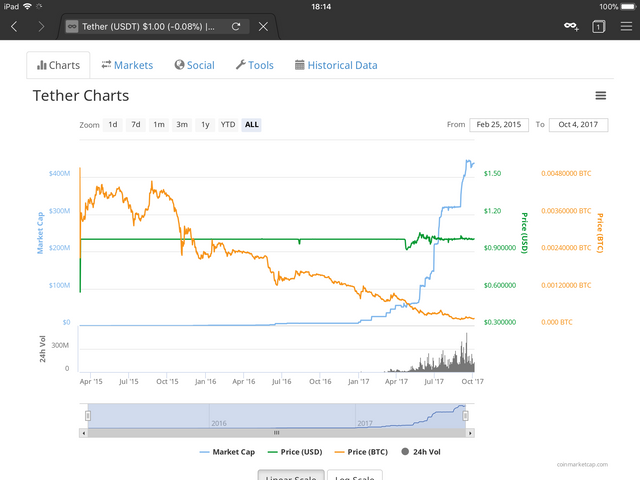Open private browsing mask icon
The image size is (640, 480).
click(571, 27)
